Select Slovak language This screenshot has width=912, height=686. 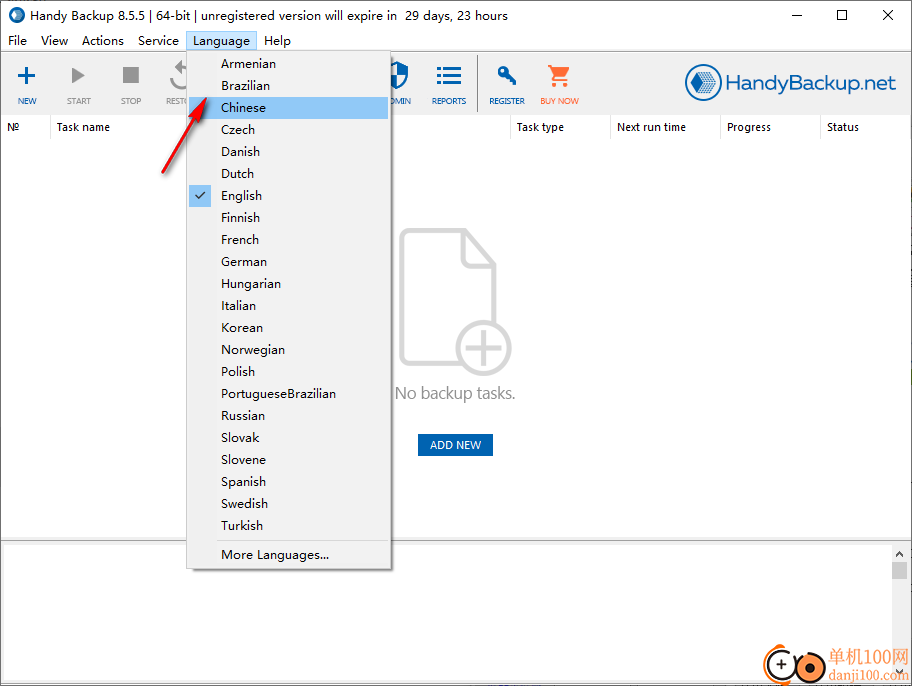[x=288, y=438]
